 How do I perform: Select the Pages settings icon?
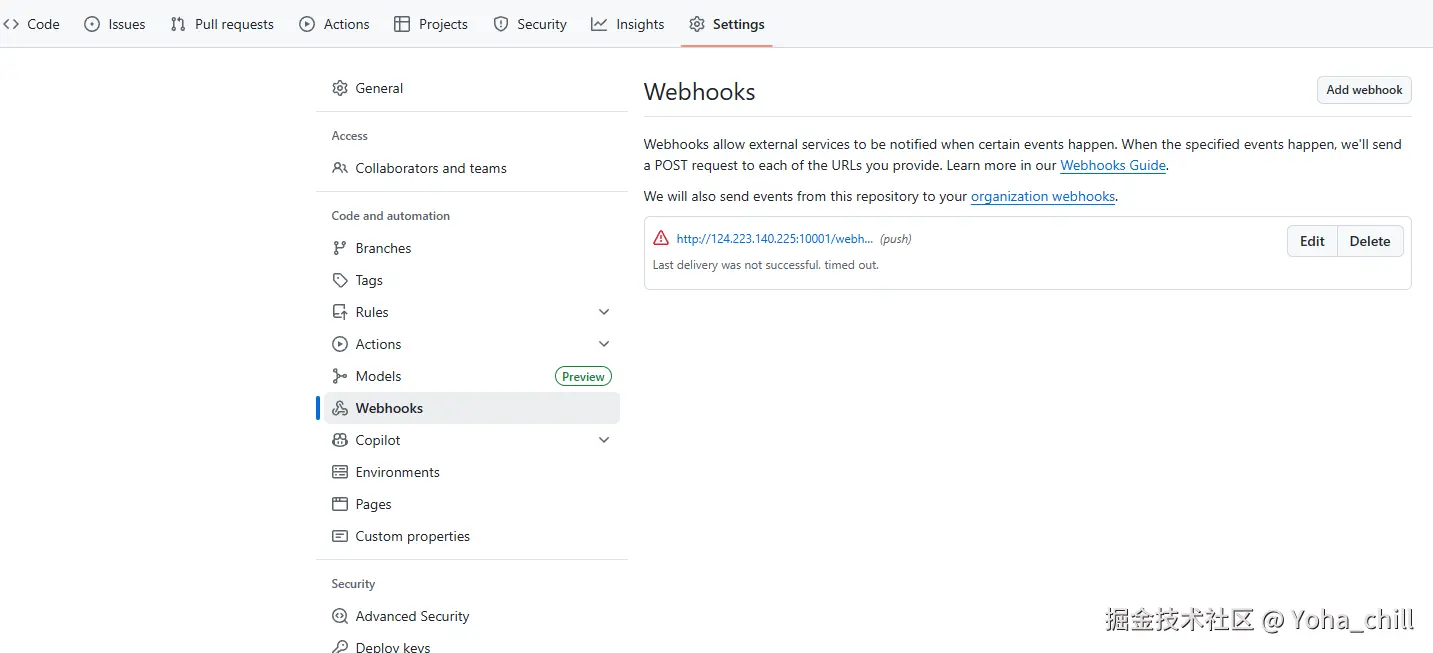pyautogui.click(x=341, y=504)
